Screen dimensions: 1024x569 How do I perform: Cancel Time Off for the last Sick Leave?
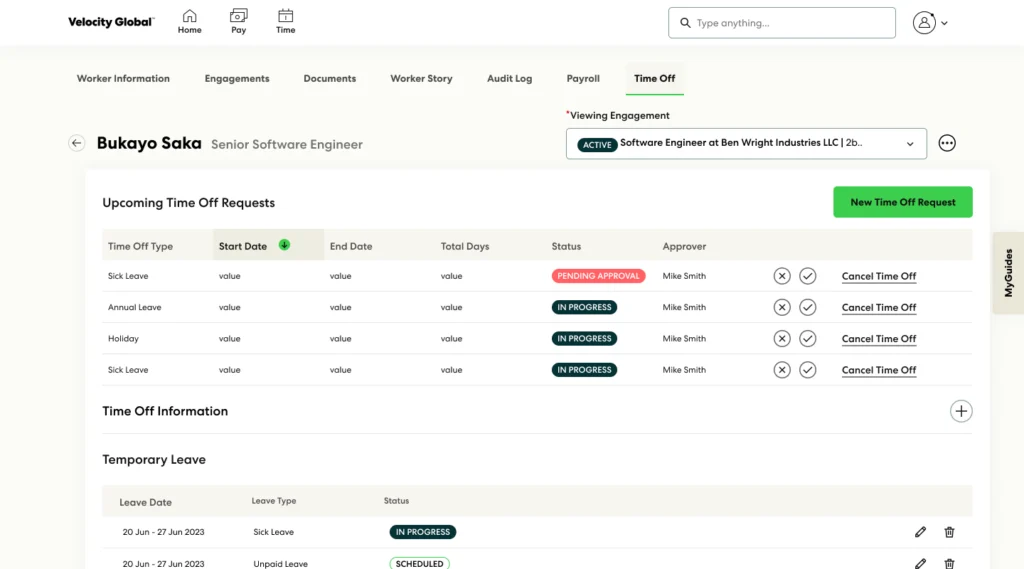(879, 370)
